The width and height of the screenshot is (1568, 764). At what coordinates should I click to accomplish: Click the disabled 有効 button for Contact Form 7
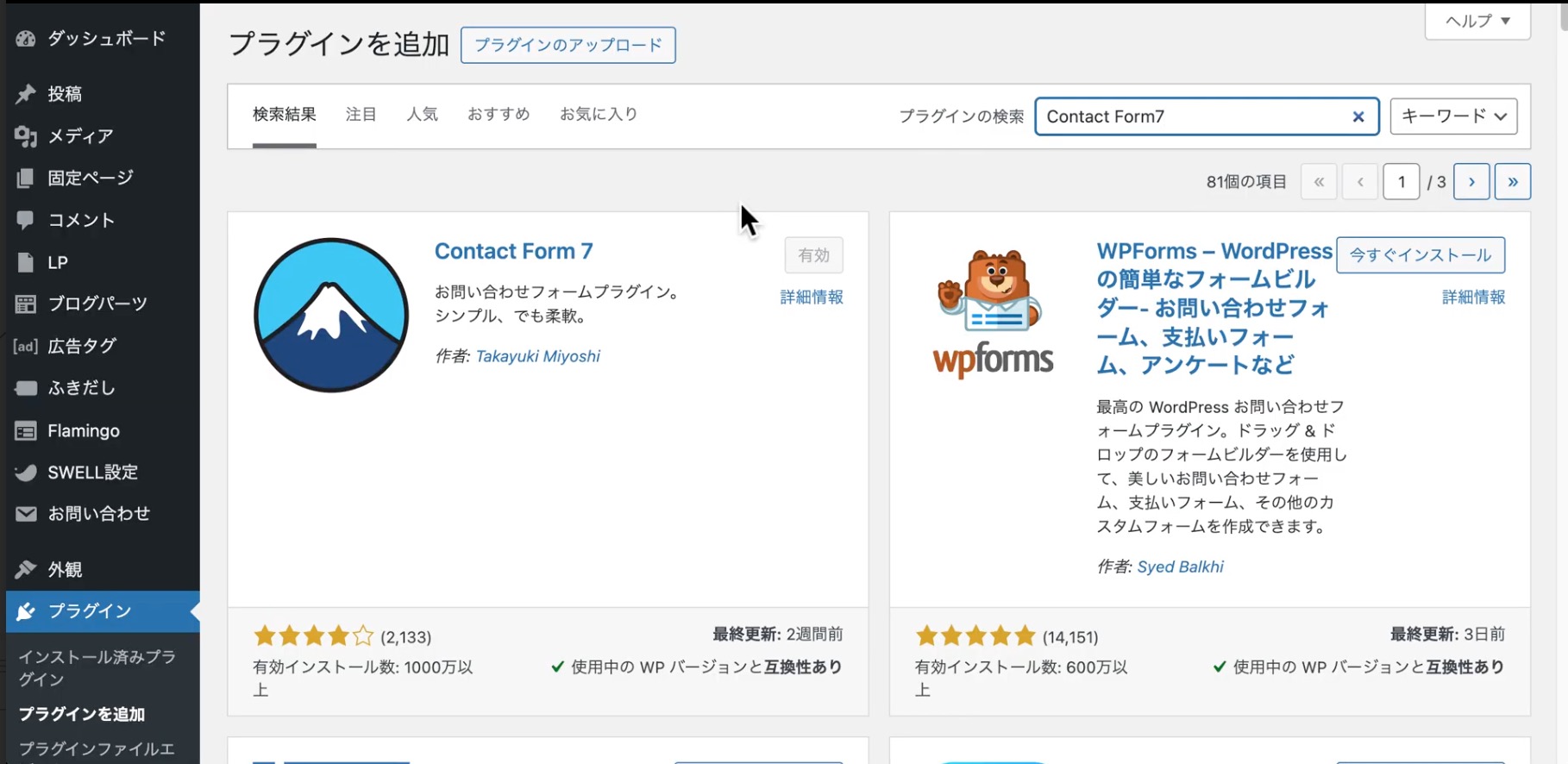814,255
